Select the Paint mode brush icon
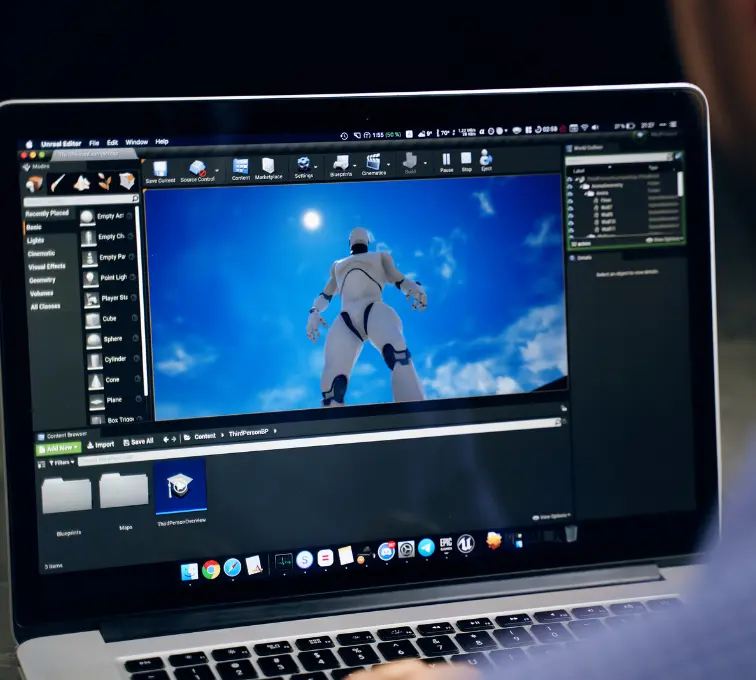The image size is (756, 680). click(x=58, y=183)
